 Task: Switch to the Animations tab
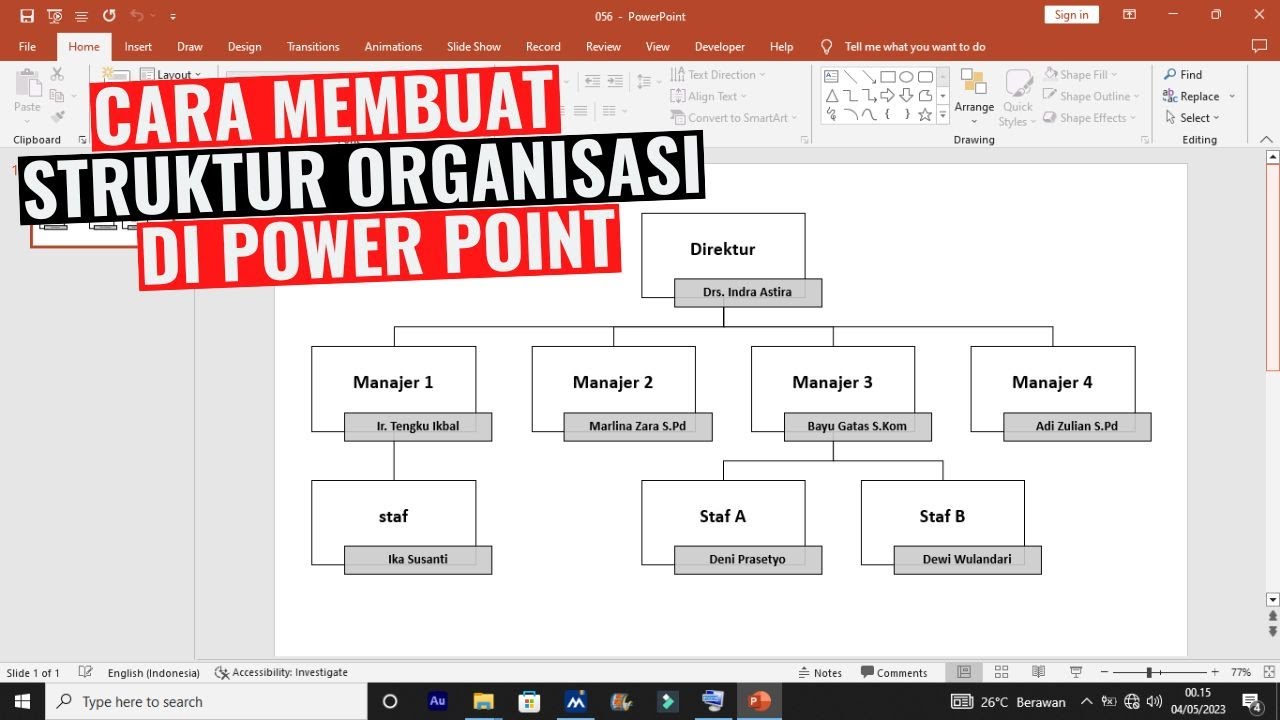tap(393, 47)
